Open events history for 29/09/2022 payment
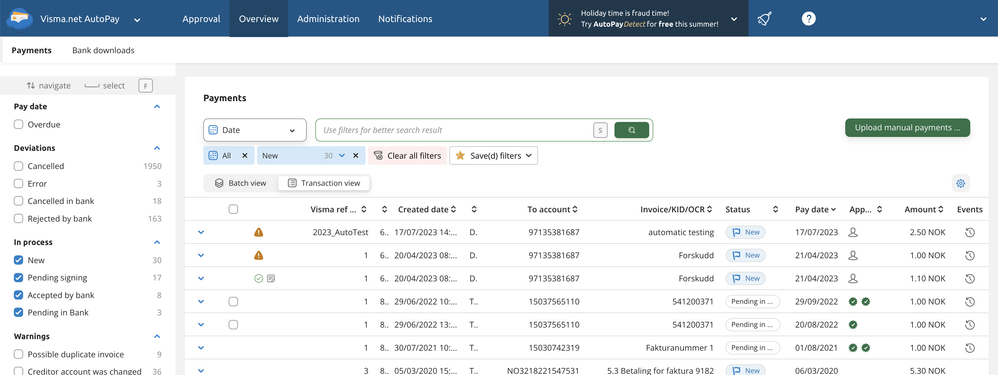The height and width of the screenshot is (375, 998). (969, 301)
